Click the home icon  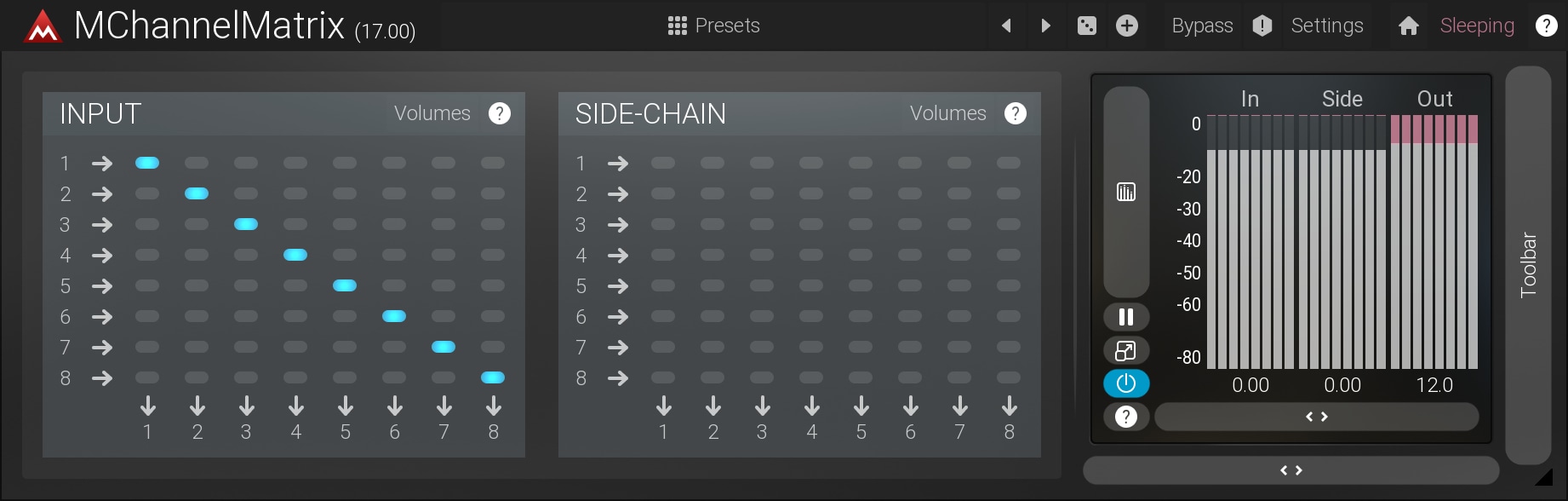click(1409, 26)
